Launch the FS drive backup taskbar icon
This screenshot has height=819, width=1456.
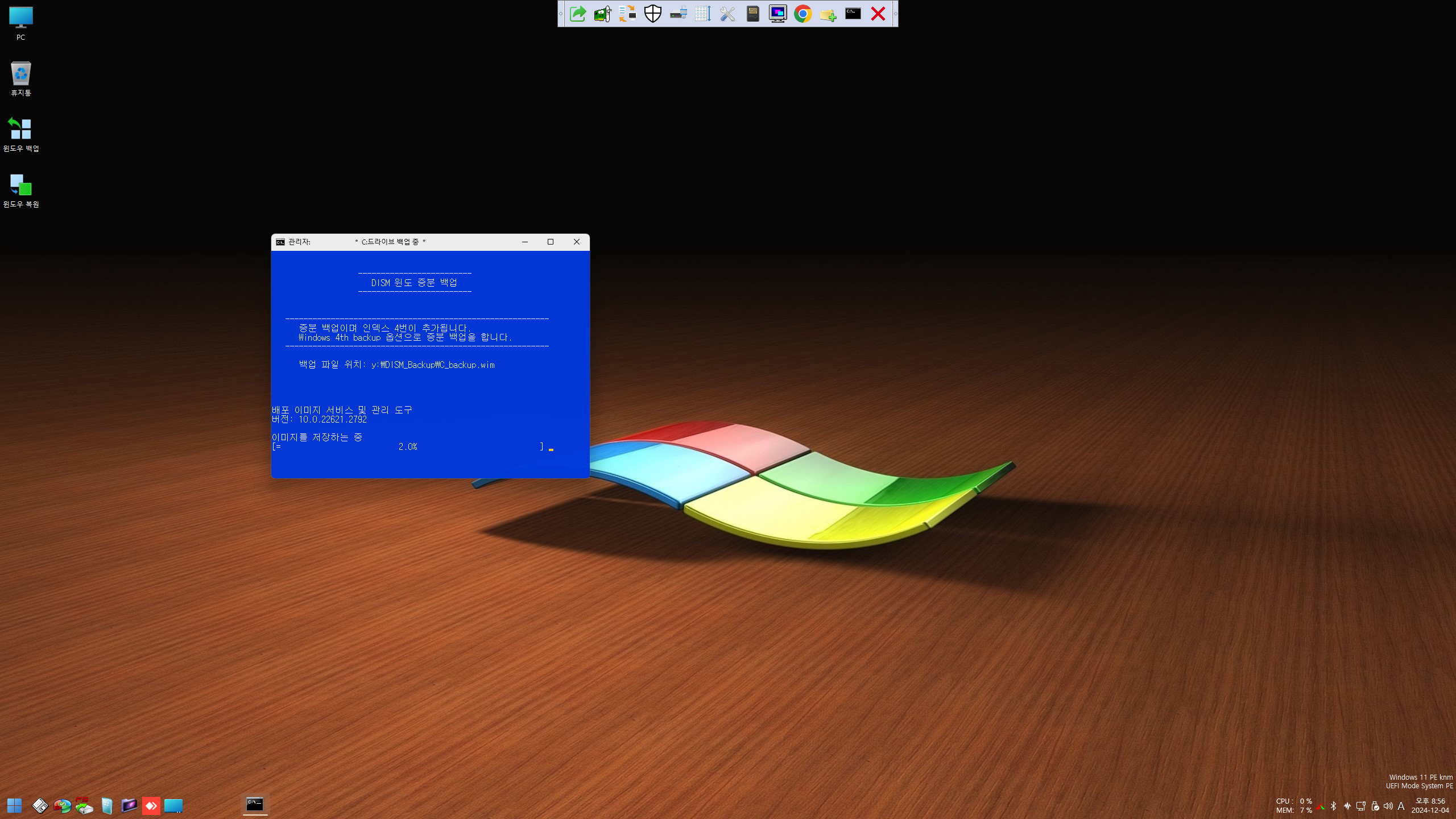click(x=84, y=805)
